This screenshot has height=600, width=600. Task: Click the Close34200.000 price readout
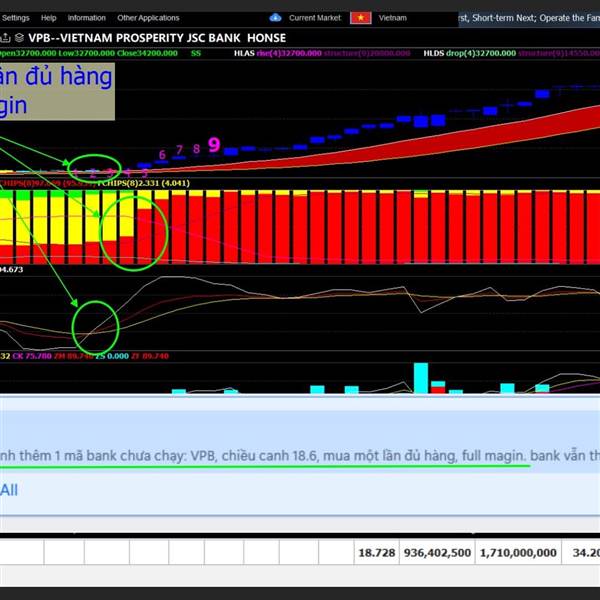pos(147,53)
